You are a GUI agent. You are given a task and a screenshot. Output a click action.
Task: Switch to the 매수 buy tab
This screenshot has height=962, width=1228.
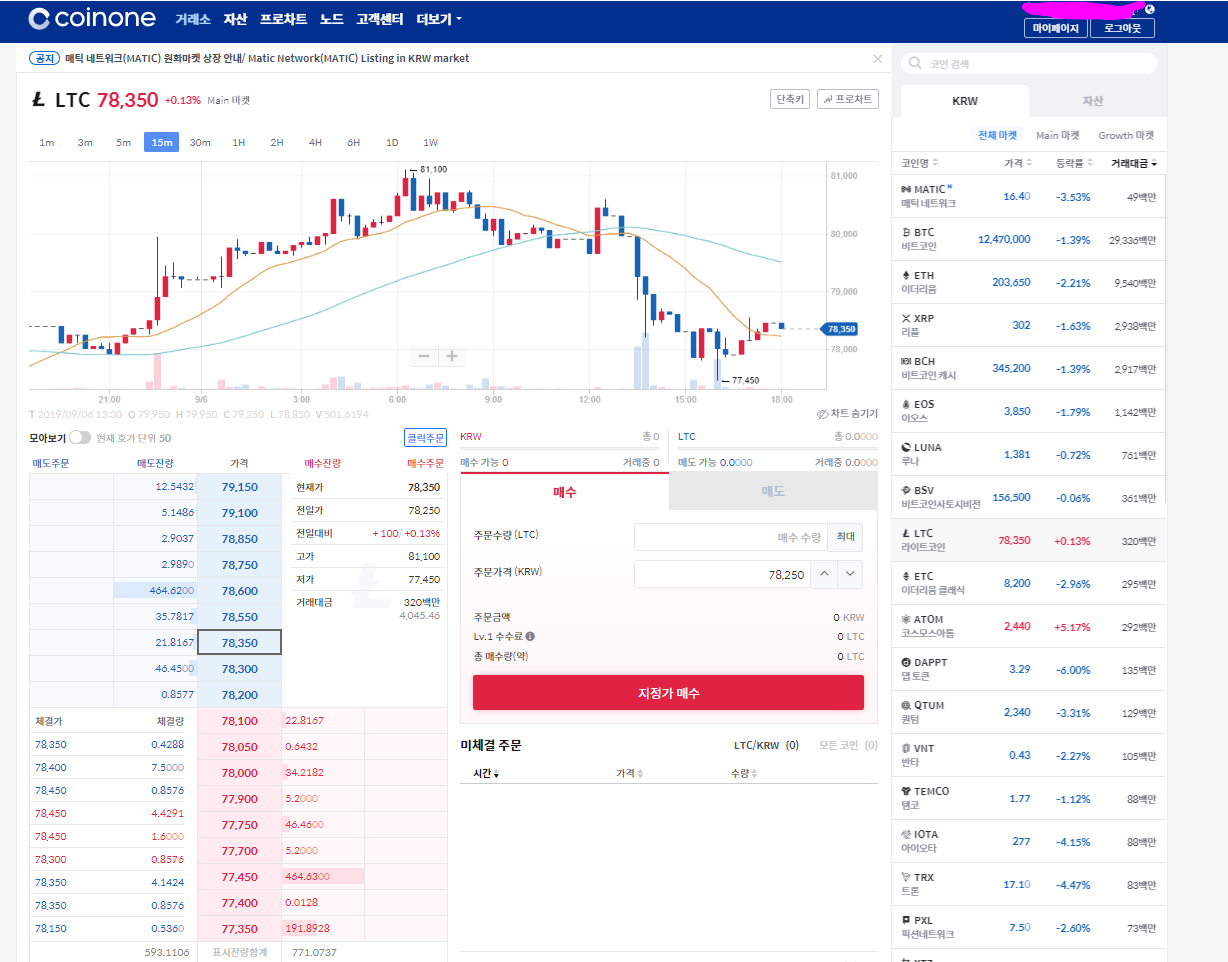tap(564, 491)
